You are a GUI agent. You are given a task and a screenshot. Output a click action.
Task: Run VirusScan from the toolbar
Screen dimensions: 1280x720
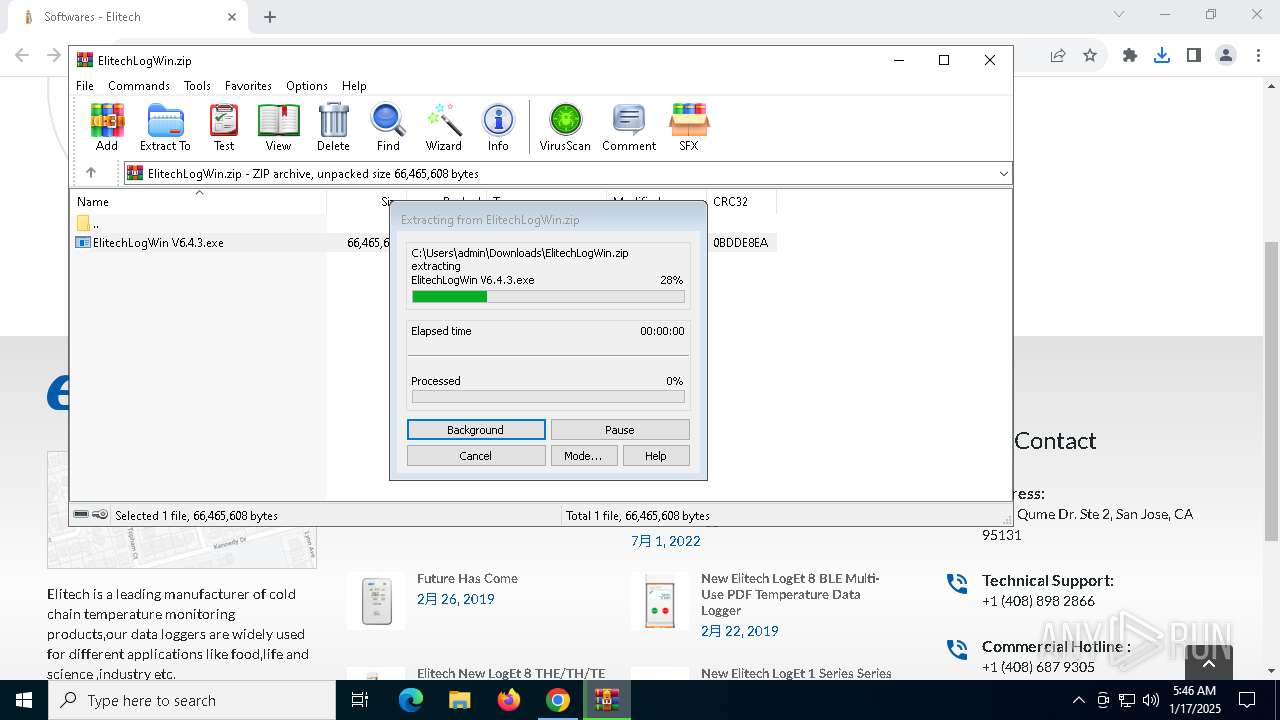[565, 127]
